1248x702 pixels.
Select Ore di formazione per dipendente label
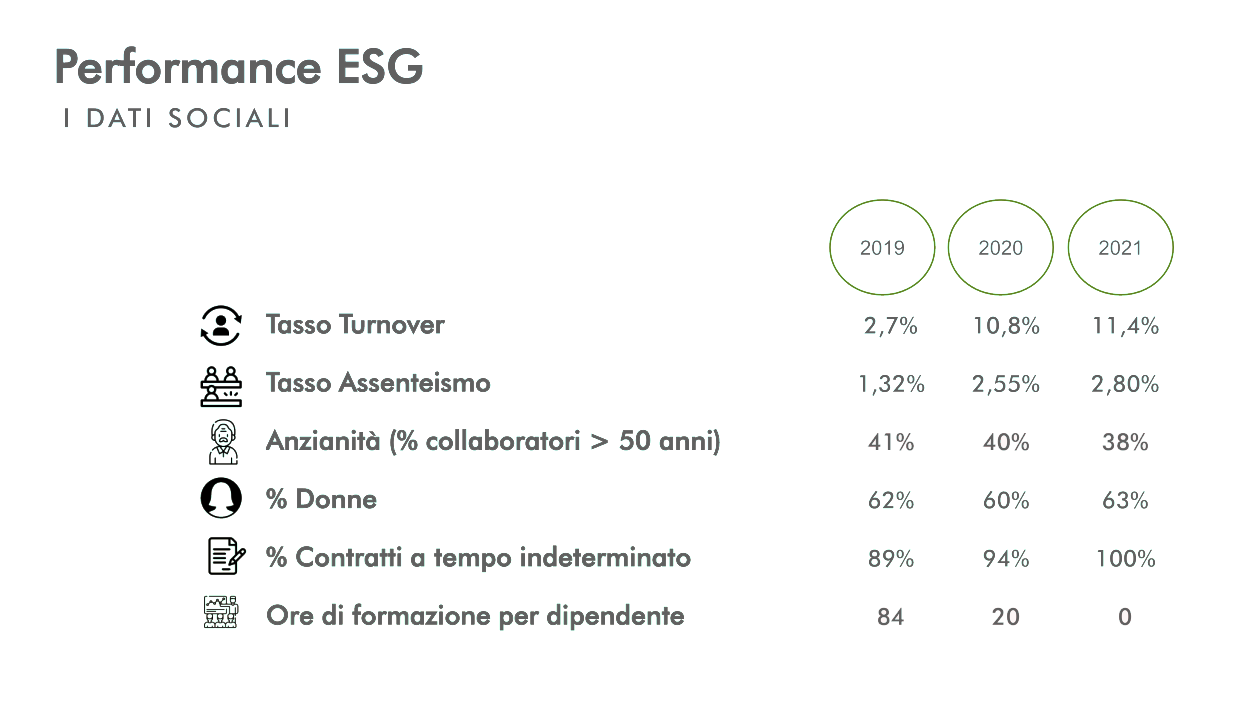click(x=475, y=615)
